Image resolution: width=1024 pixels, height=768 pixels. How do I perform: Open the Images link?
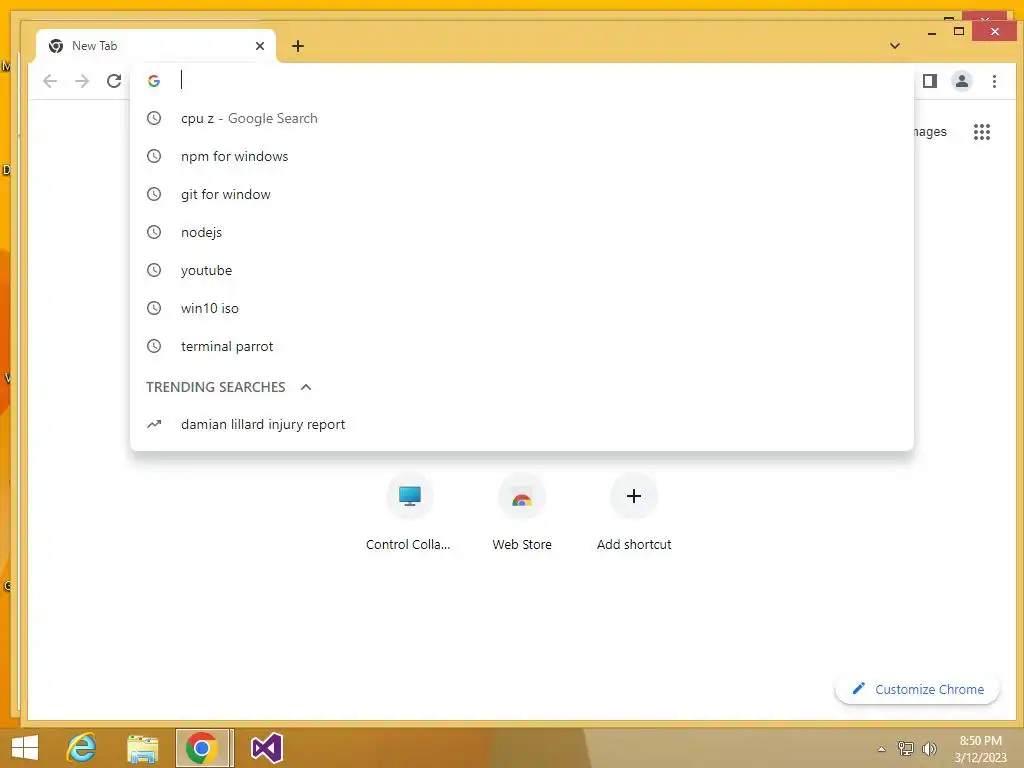click(929, 132)
